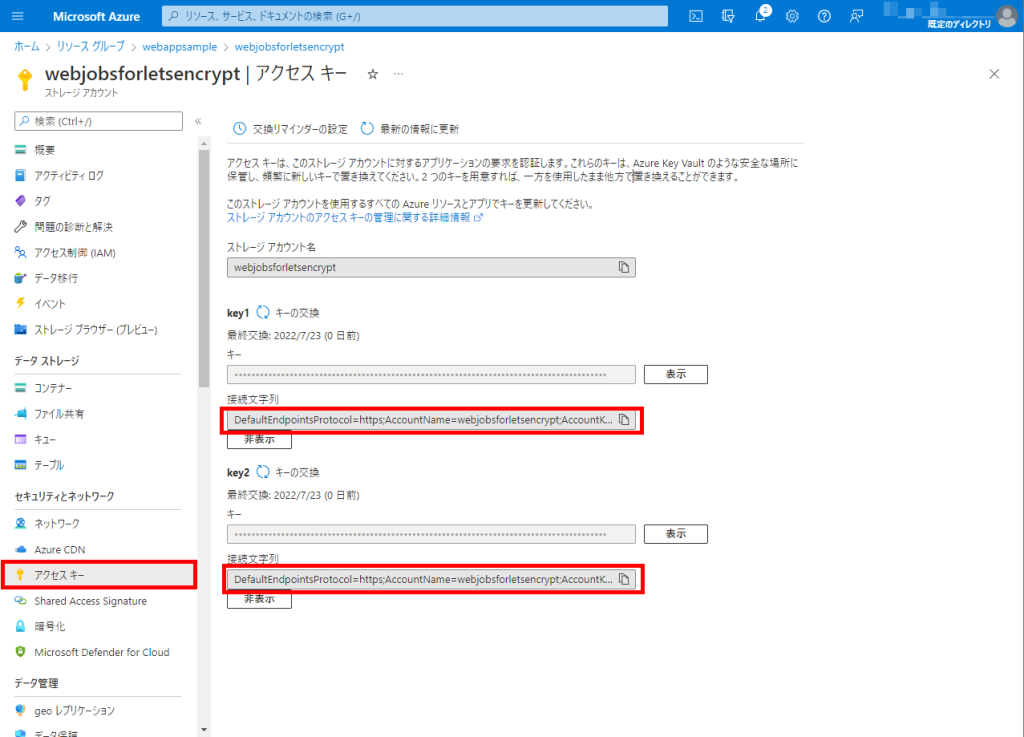Refresh with 最新の情報に更新
The width and height of the screenshot is (1024, 737).
[410, 129]
